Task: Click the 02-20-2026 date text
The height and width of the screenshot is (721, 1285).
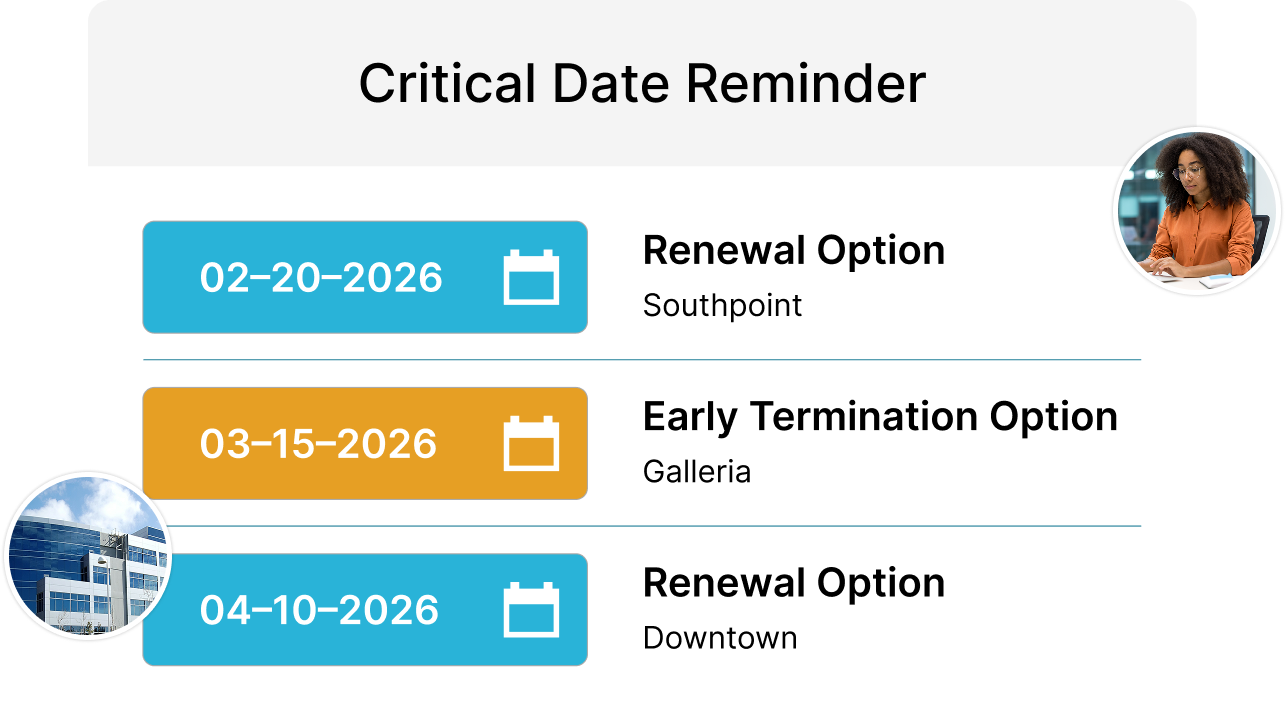Action: (x=321, y=277)
